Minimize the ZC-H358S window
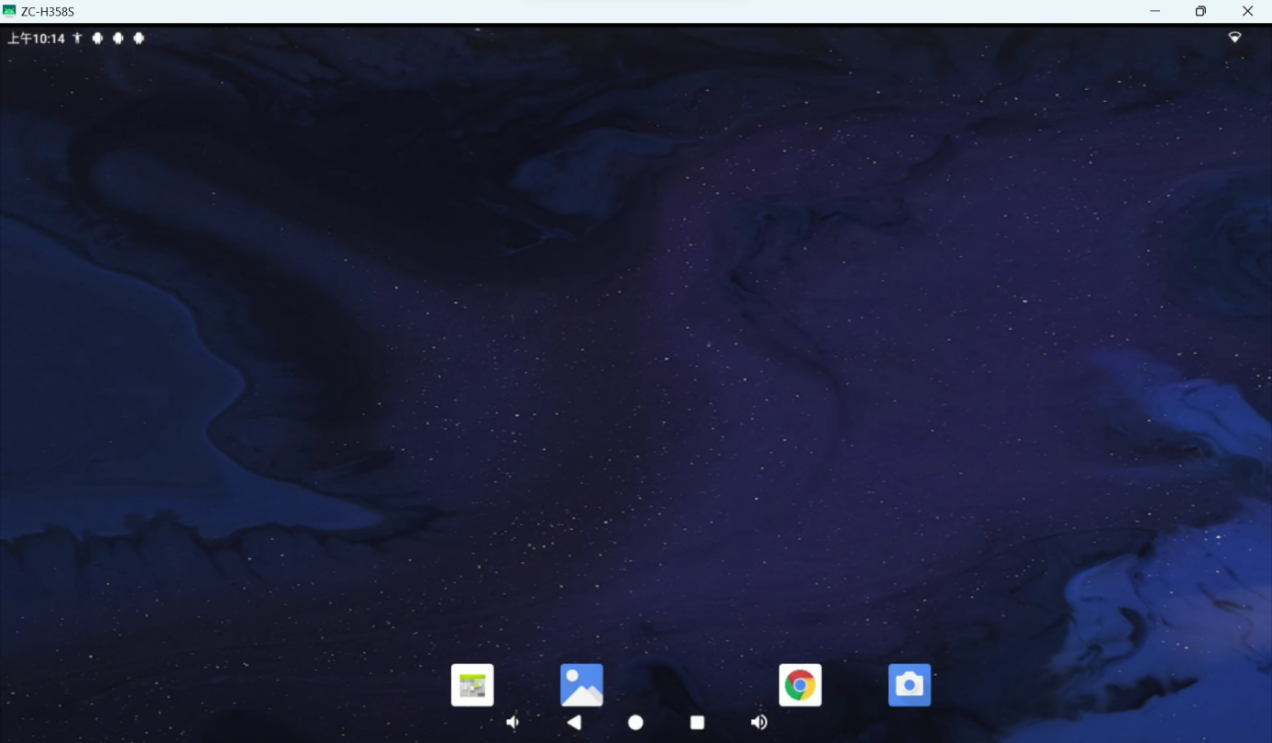The image size is (1272, 743). pyautogui.click(x=1155, y=11)
